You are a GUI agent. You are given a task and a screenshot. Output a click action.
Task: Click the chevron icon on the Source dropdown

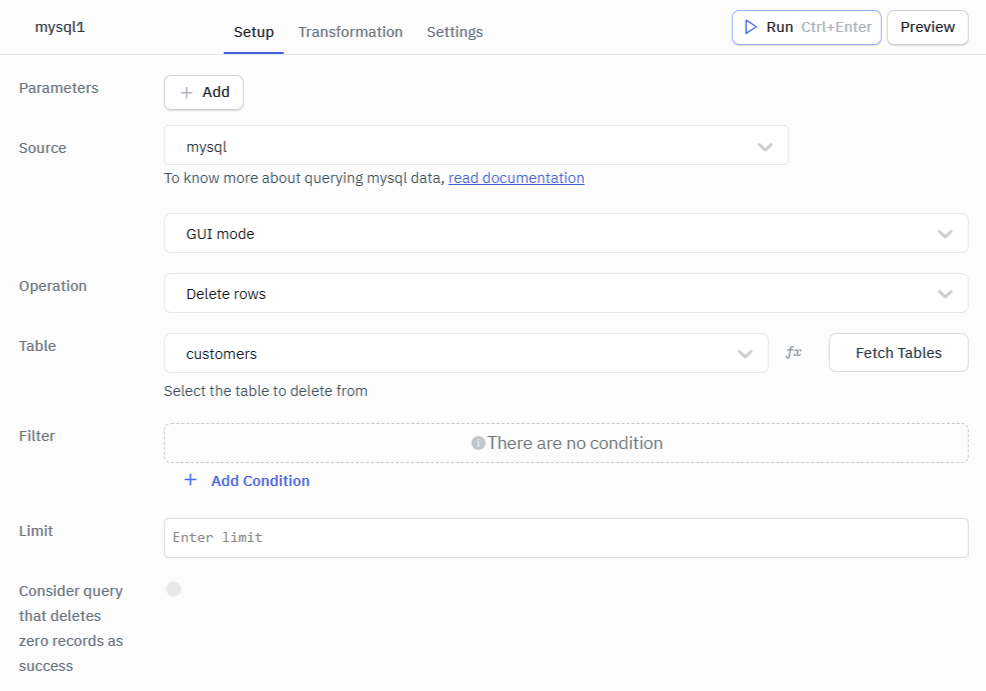pos(766,145)
